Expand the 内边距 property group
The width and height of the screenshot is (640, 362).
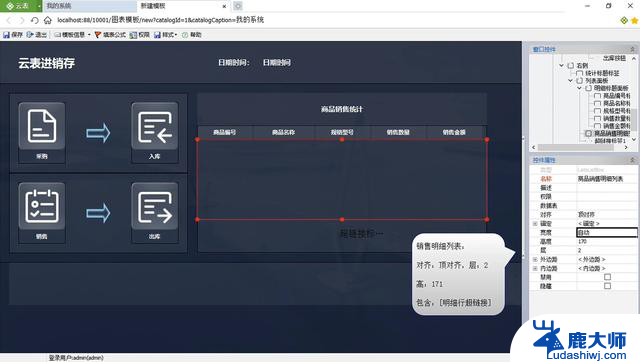pyautogui.click(x=535, y=269)
